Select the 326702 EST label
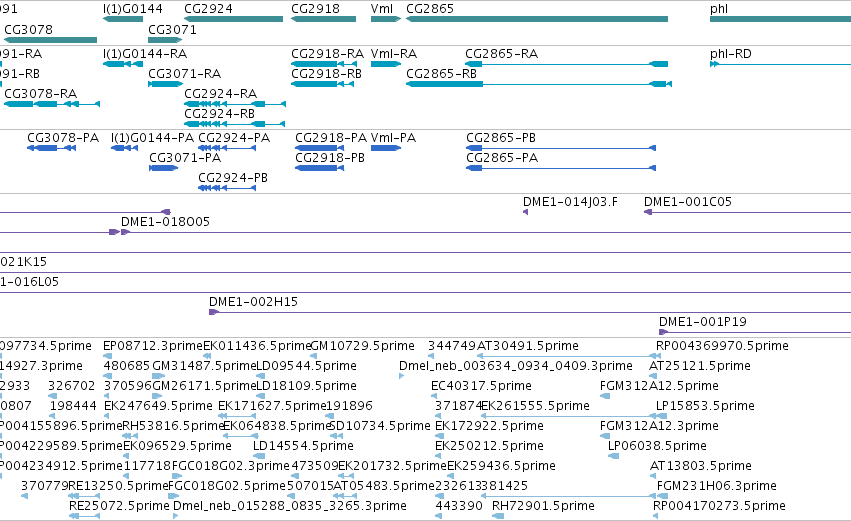851x521 pixels. 71,386
